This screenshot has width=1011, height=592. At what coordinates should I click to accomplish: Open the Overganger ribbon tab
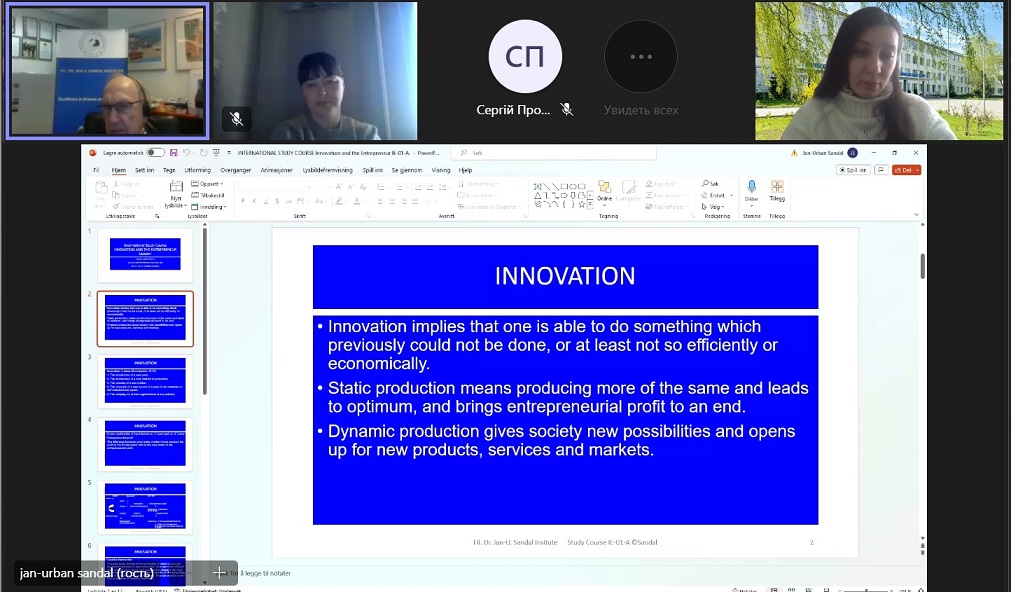[x=235, y=170]
